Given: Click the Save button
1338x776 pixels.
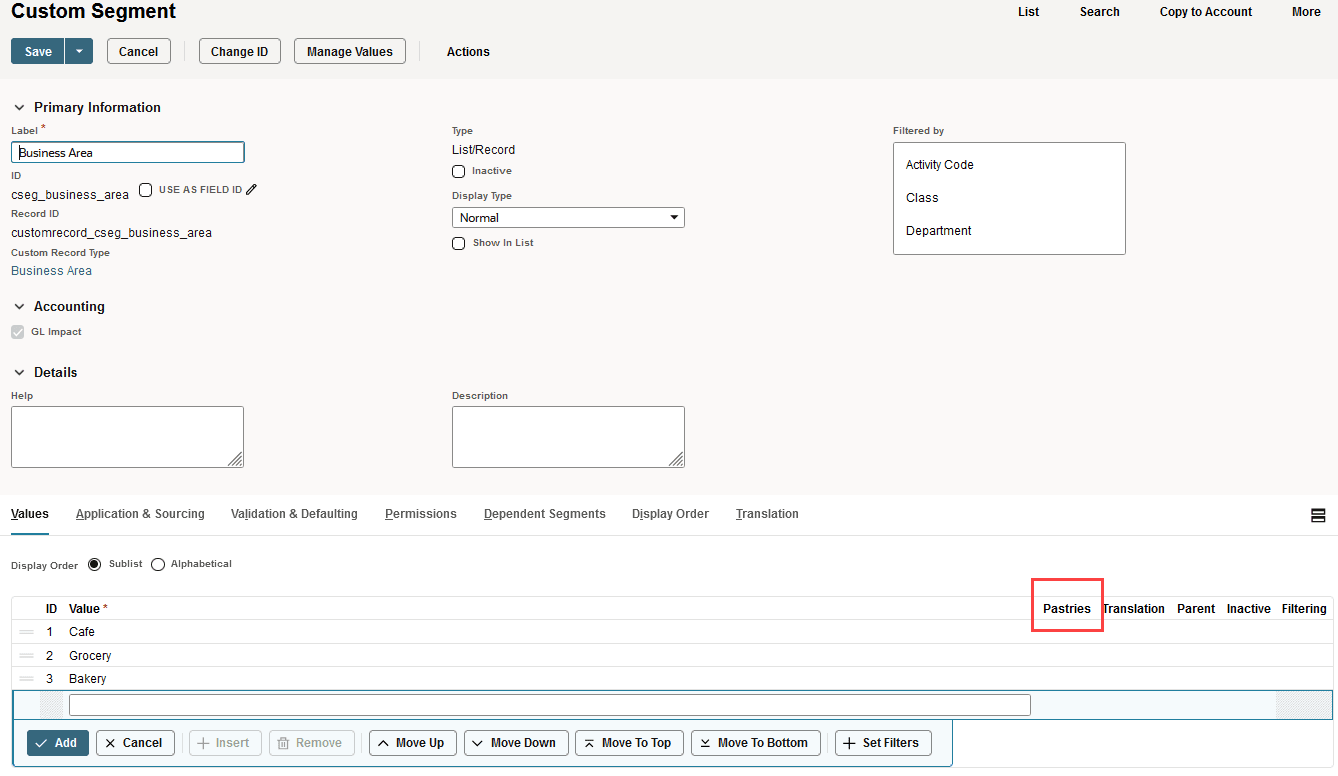Looking at the screenshot, I should click(x=38, y=52).
